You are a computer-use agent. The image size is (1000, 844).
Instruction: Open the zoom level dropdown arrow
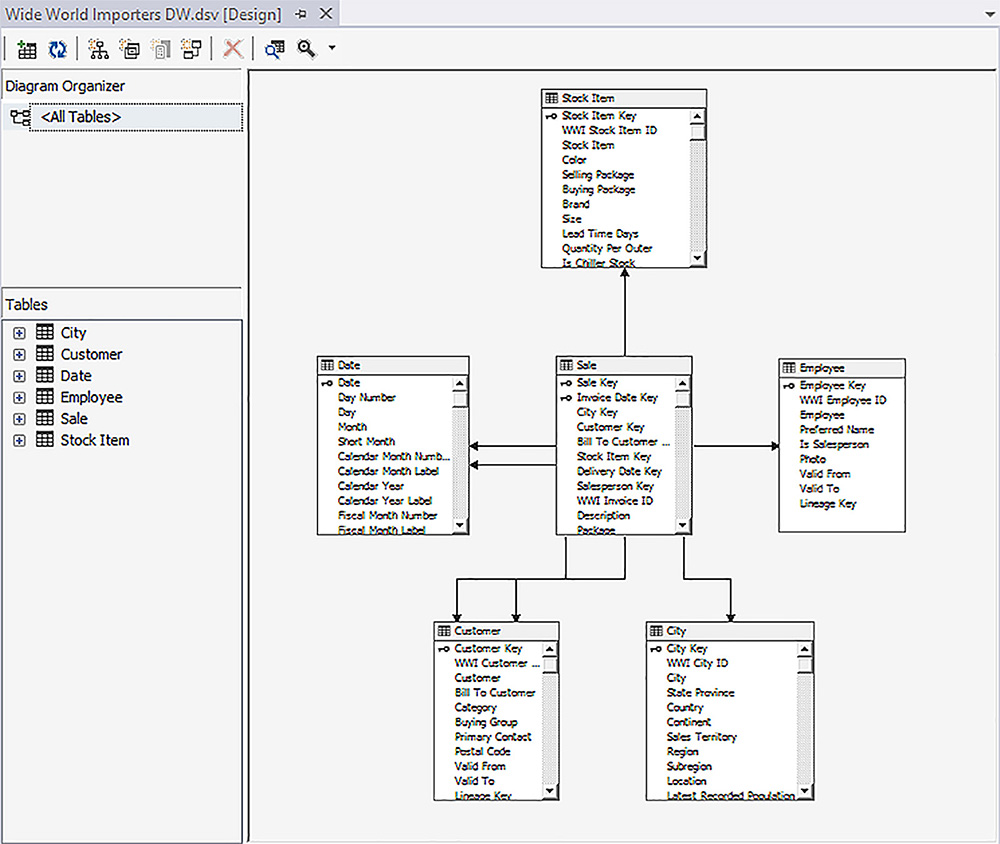click(x=332, y=48)
